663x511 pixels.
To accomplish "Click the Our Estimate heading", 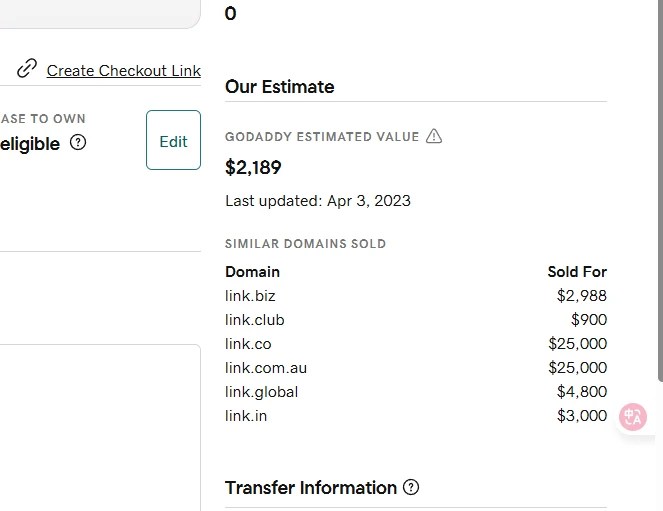I will pyautogui.click(x=279, y=87).
